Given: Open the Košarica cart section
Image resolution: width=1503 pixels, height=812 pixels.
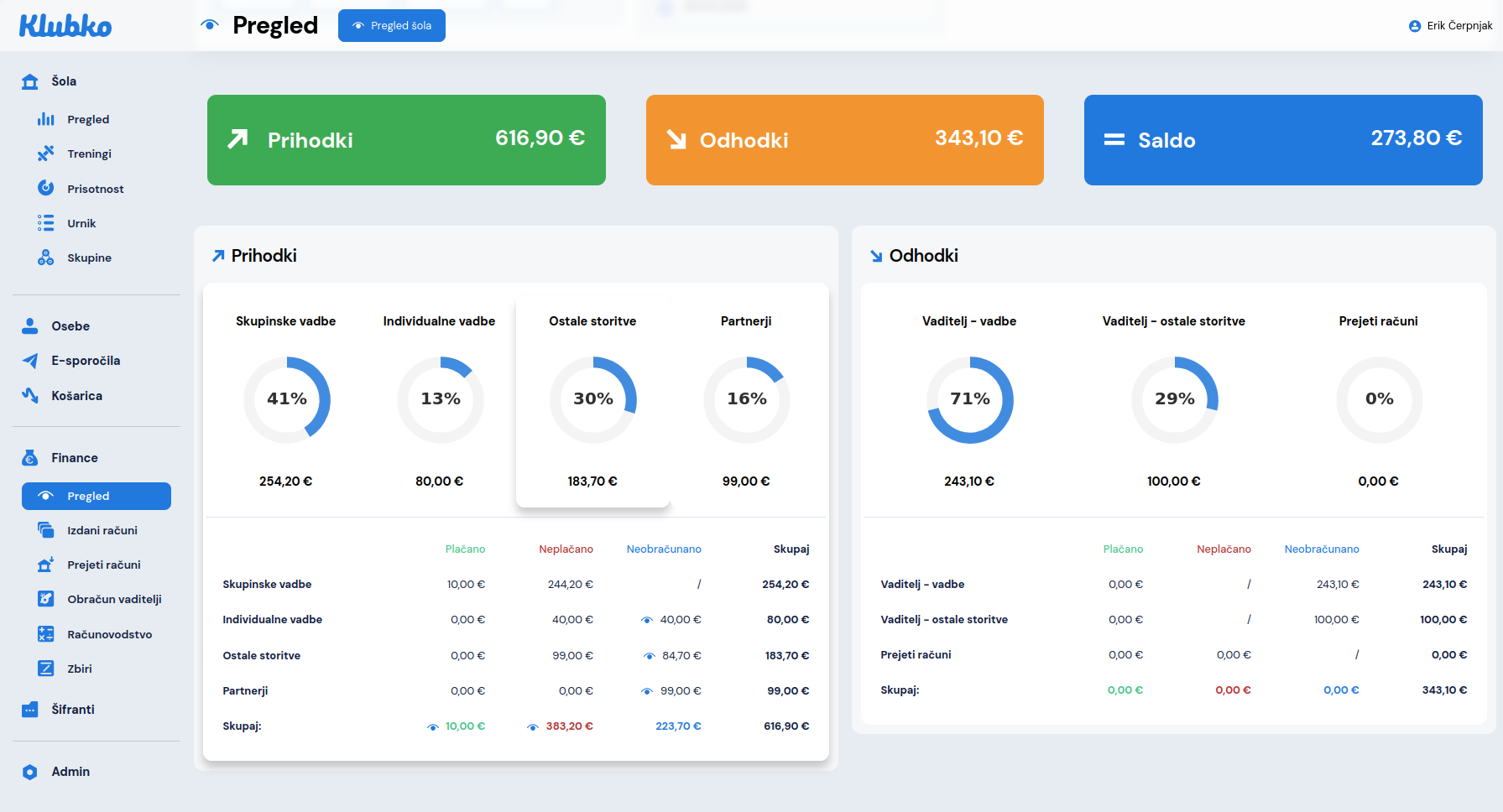Looking at the screenshot, I should coord(76,396).
